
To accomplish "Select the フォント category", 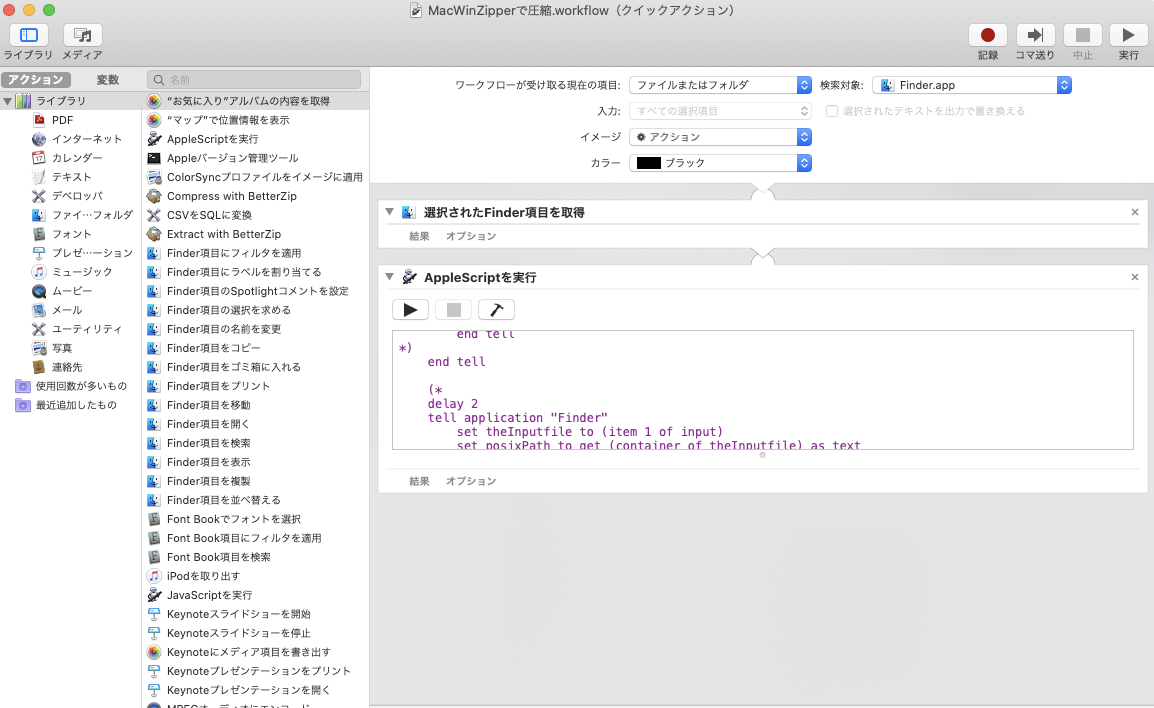I will [x=71, y=234].
